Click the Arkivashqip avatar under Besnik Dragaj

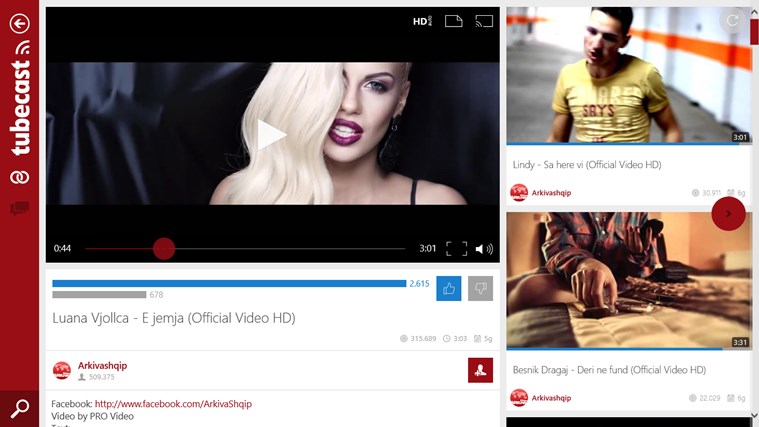click(x=519, y=398)
